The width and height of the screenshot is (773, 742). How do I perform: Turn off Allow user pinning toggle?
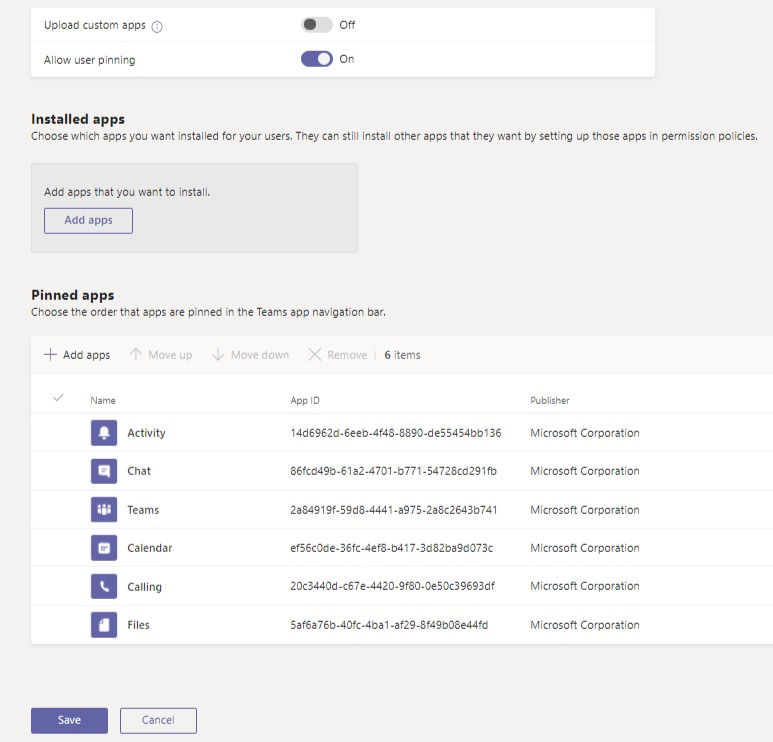pos(316,59)
